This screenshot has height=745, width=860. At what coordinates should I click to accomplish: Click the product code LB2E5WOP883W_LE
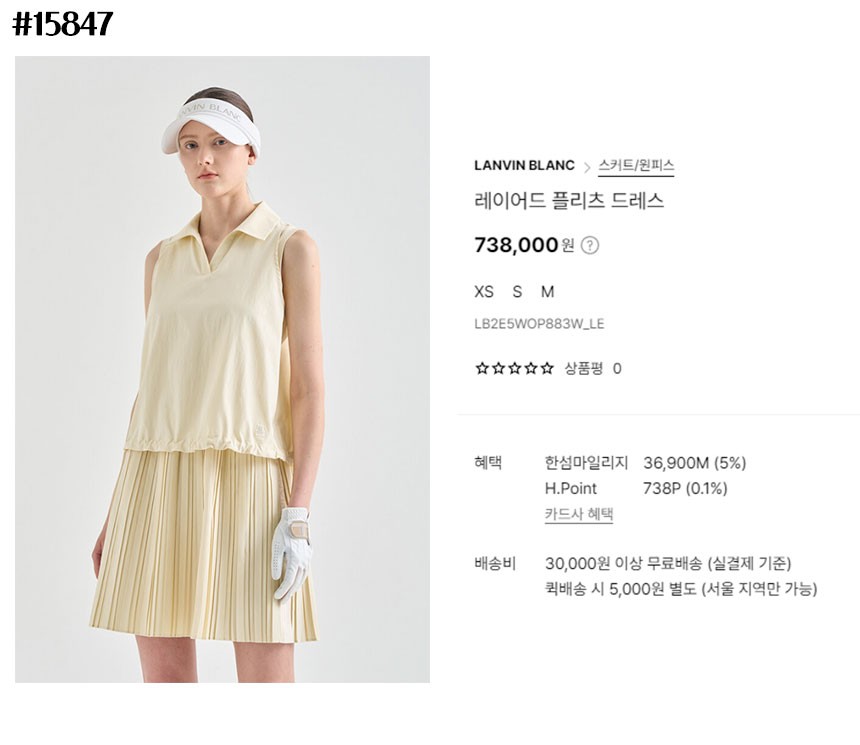point(539,324)
